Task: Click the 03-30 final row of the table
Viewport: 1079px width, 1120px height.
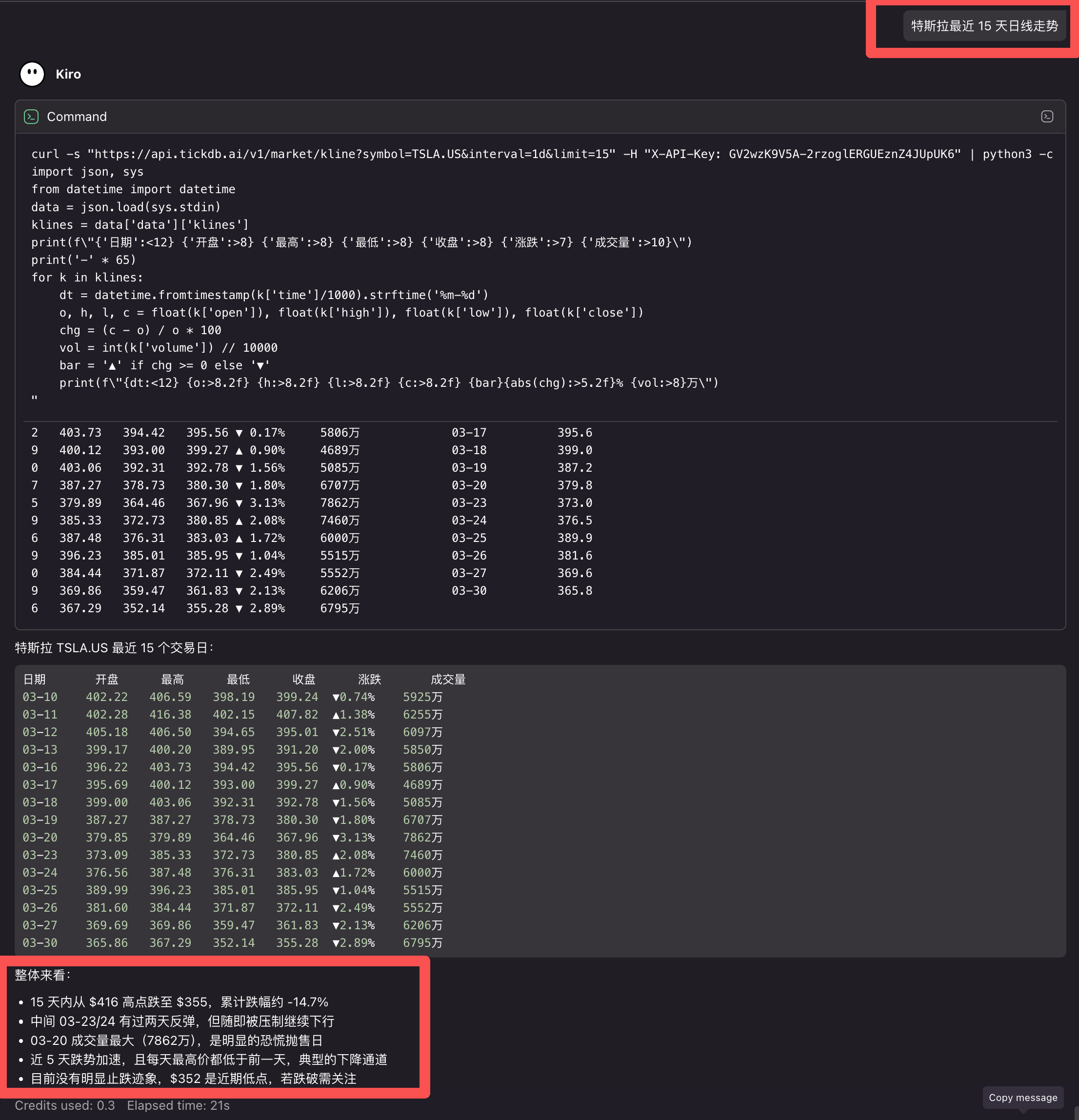Action: click(x=229, y=943)
